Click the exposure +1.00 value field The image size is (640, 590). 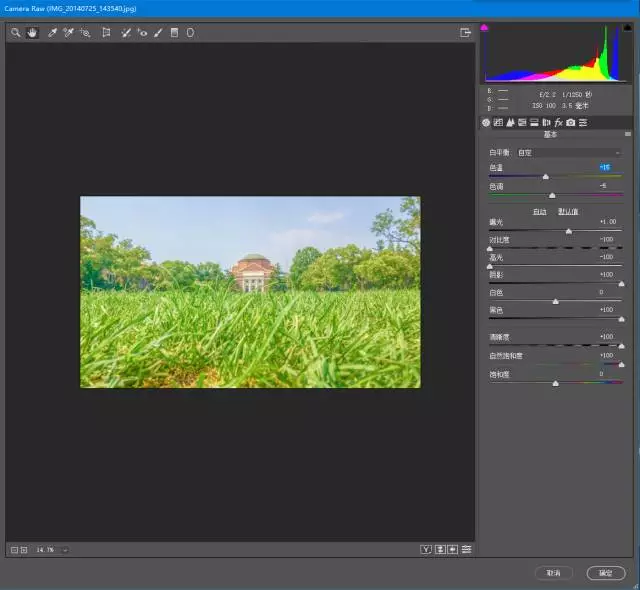[x=608, y=222]
